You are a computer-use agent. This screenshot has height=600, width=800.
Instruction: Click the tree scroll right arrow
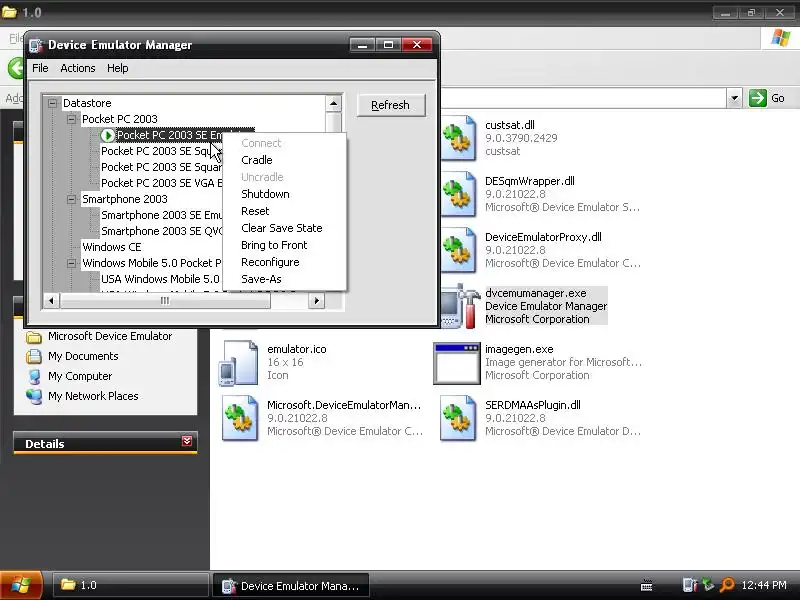click(x=316, y=301)
